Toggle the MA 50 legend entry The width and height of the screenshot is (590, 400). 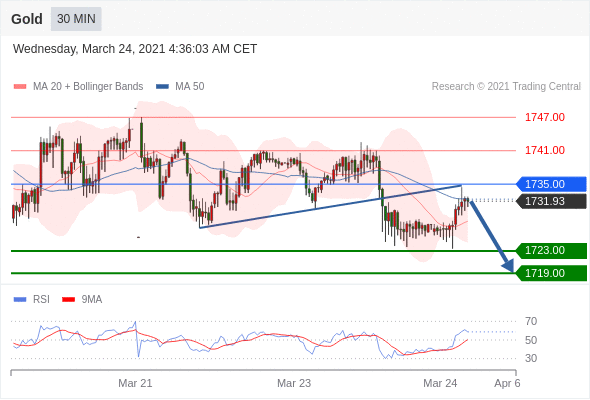point(180,87)
